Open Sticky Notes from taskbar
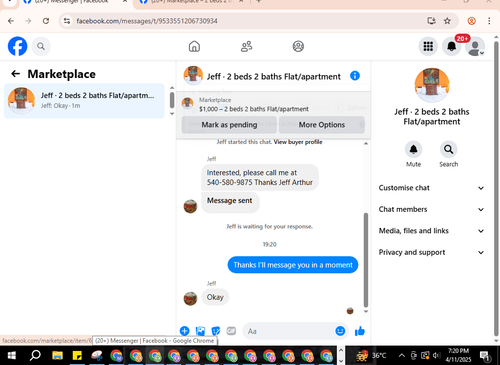The height and width of the screenshot is (365, 500). 77,356
